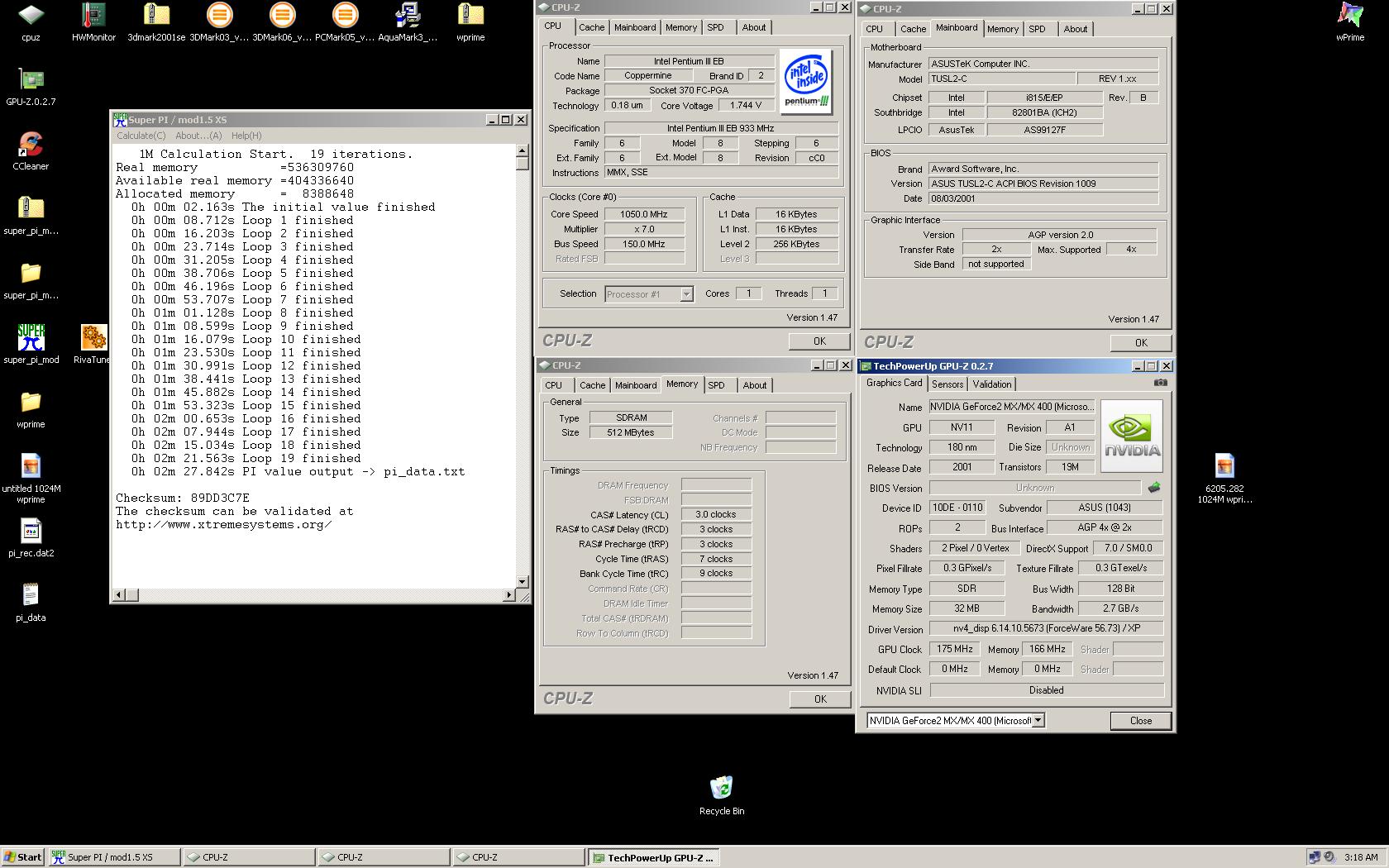The image size is (1389, 868).
Task: Switch to TechPowerUp GPU-Z taskbar button
Action: 653,857
